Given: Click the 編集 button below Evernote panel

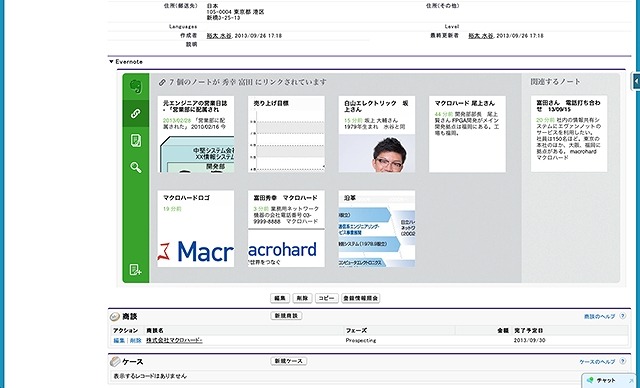Looking at the screenshot, I should pyautogui.click(x=280, y=298).
